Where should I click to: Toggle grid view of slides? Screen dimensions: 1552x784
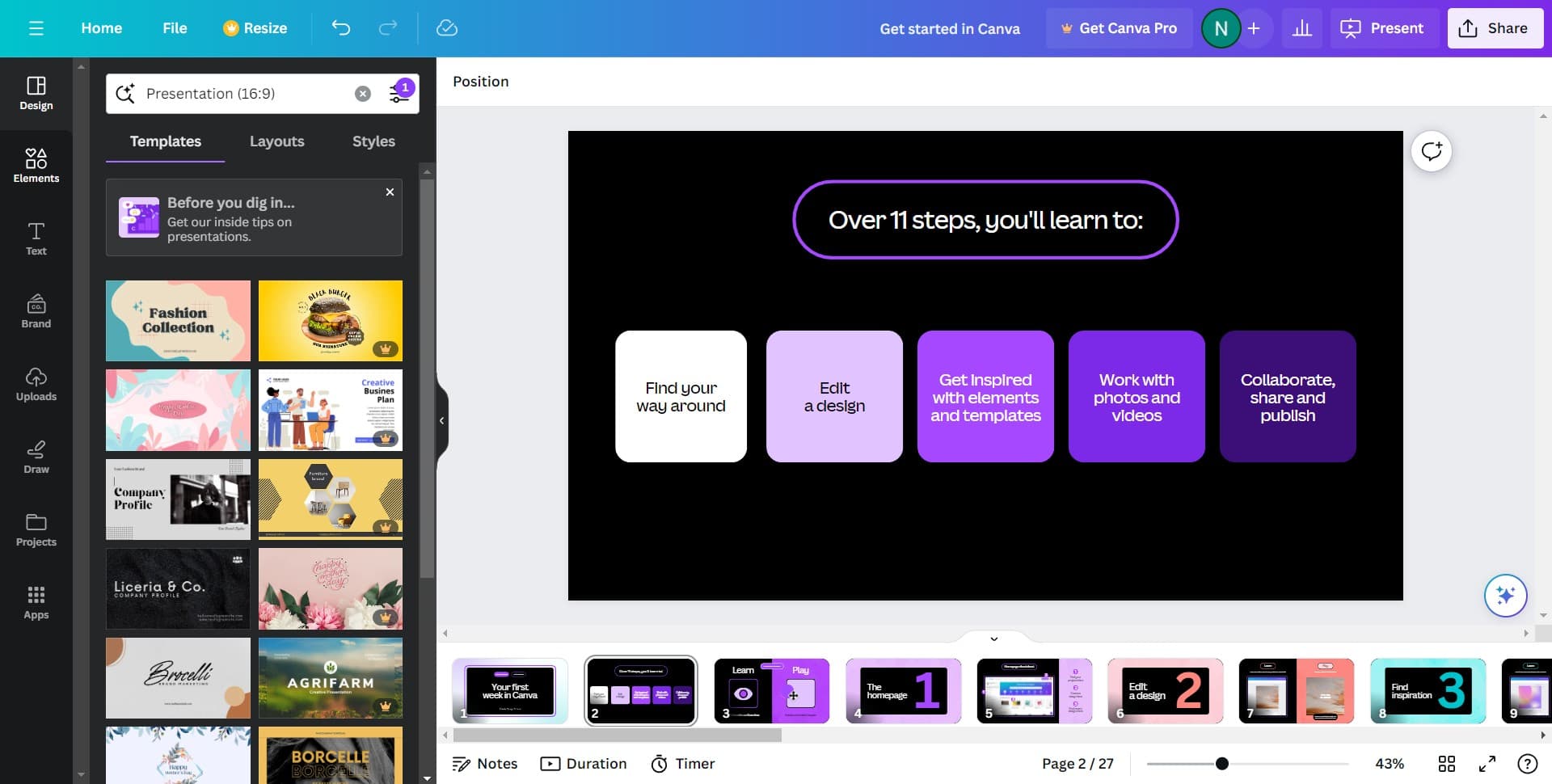[x=1447, y=763]
